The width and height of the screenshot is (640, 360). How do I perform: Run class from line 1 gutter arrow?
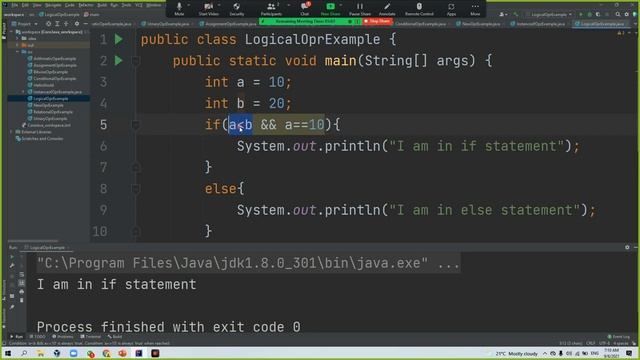[x=118, y=39]
